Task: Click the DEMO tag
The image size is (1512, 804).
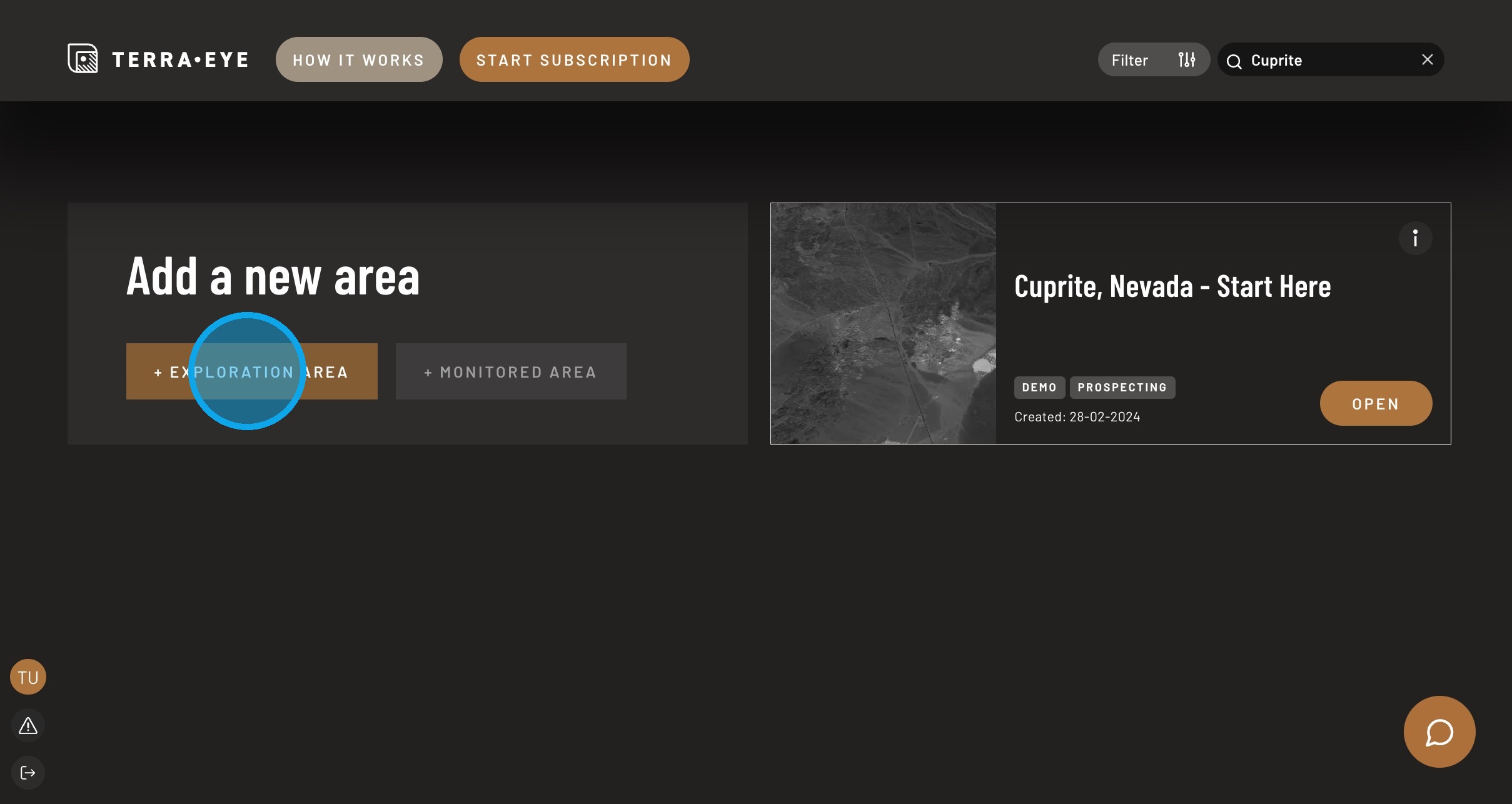Action: [1039, 388]
